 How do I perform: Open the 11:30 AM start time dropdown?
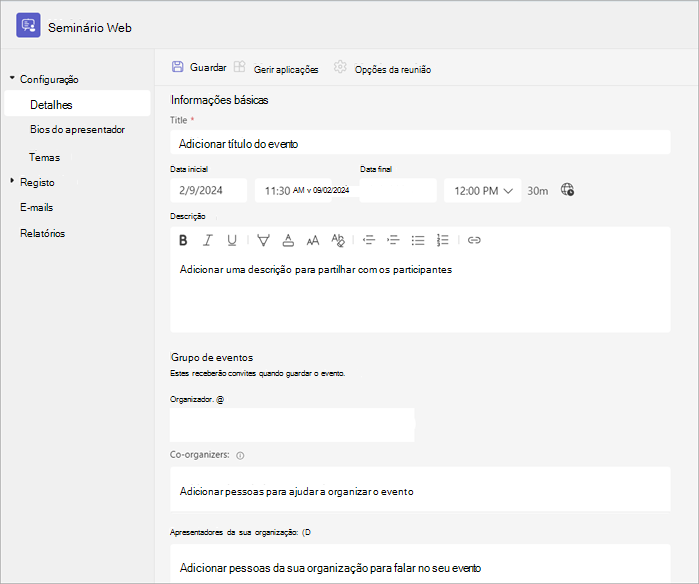tap(293, 190)
